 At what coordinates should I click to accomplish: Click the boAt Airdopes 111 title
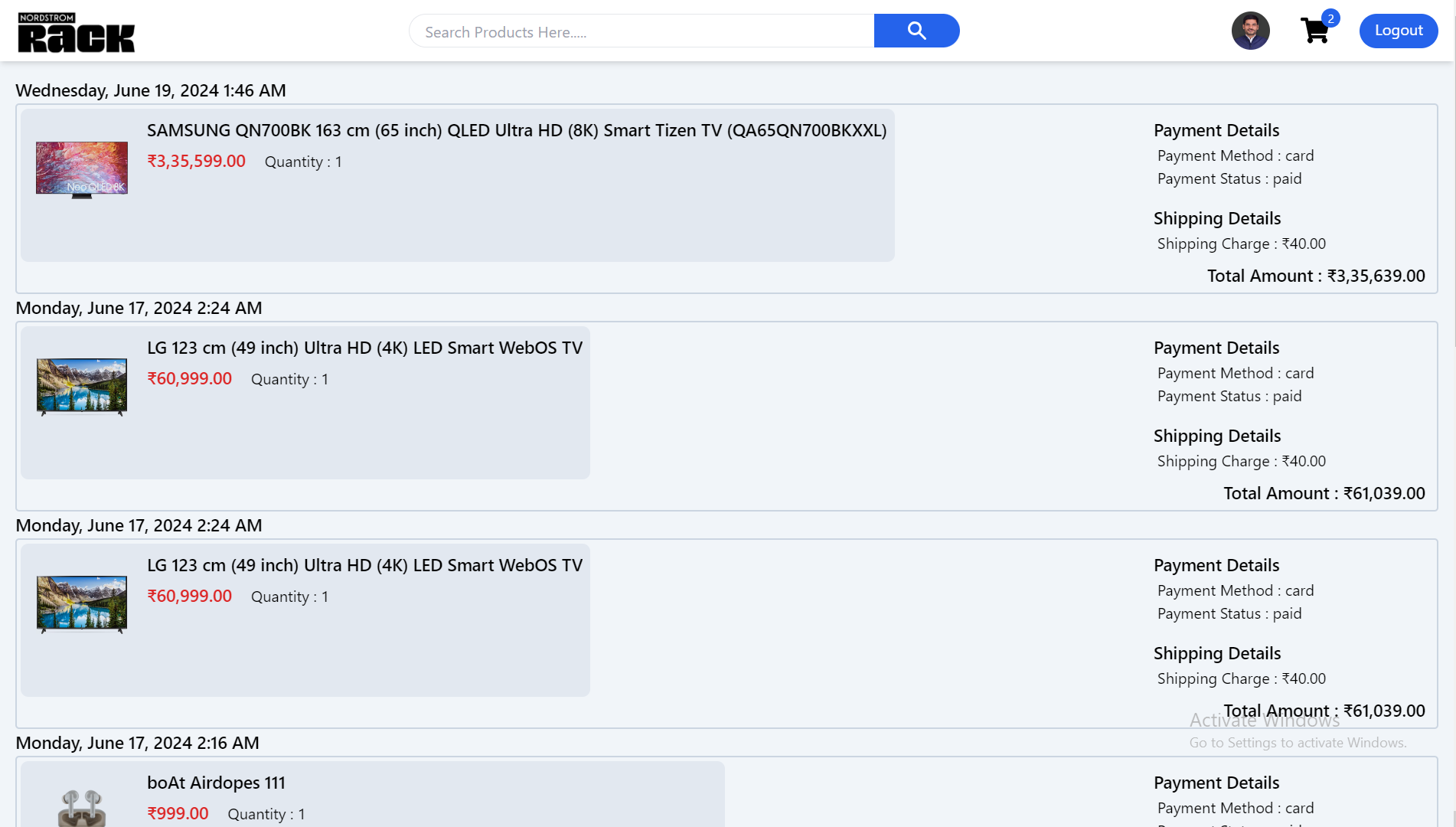tap(216, 783)
